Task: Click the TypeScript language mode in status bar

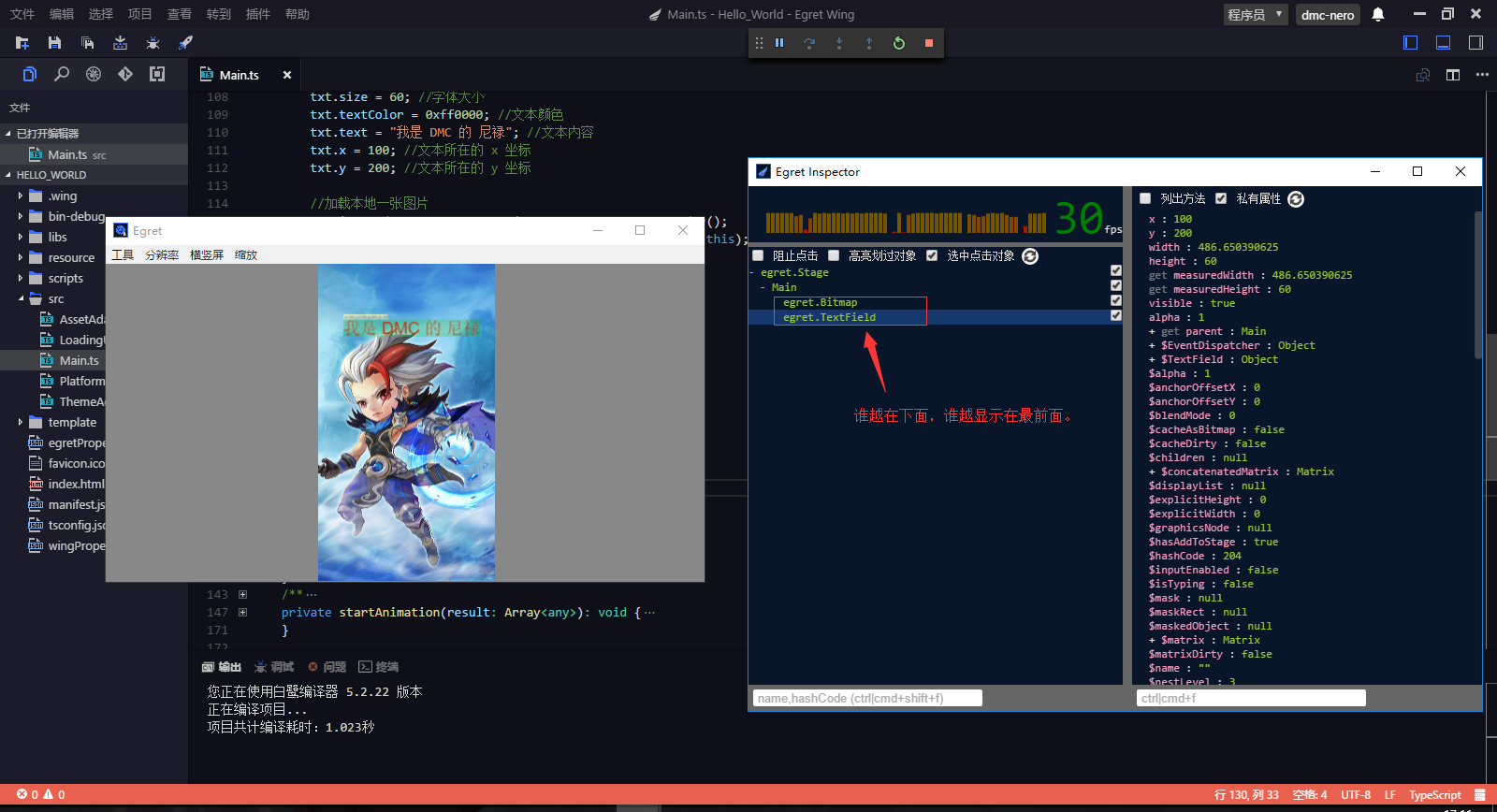Action: coord(1435,795)
